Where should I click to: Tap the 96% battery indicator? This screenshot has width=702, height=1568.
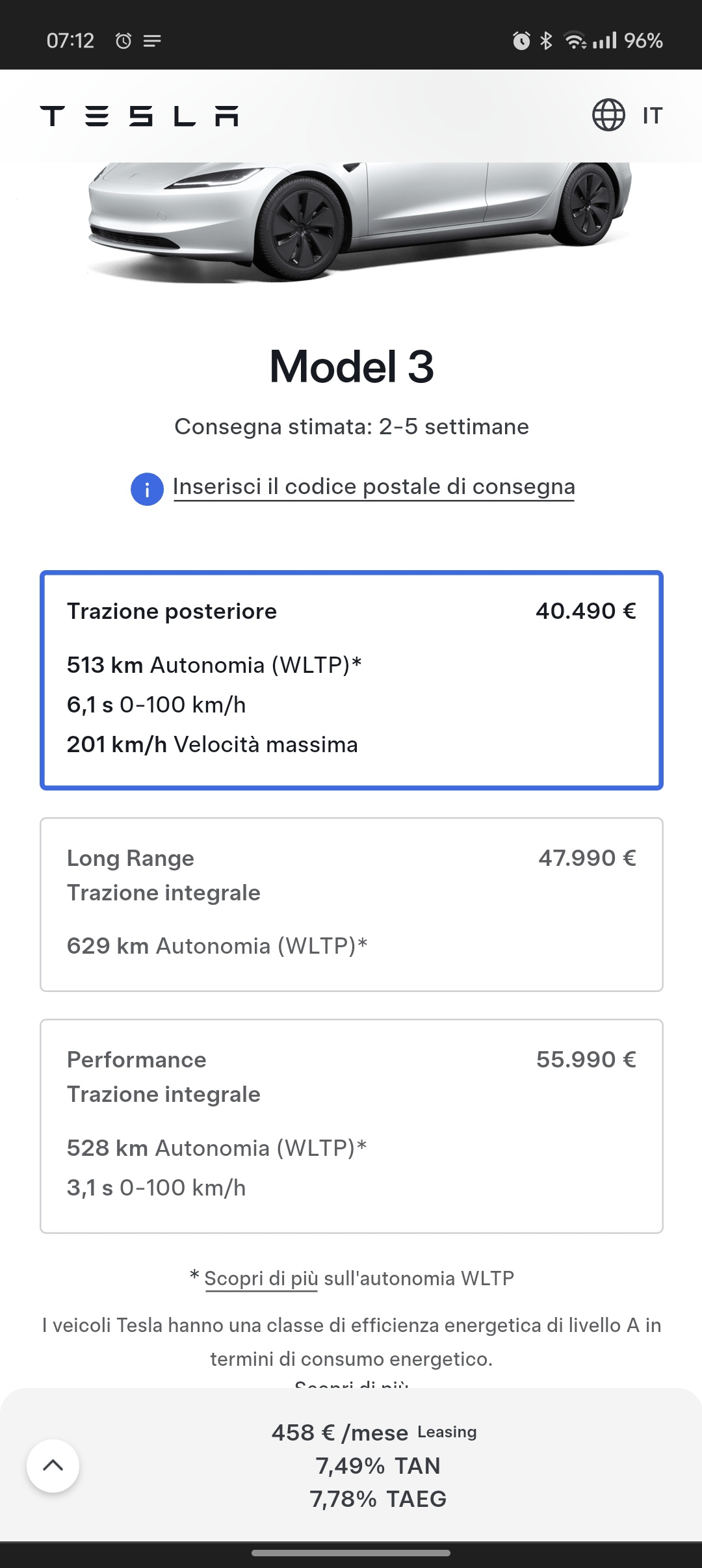643,40
